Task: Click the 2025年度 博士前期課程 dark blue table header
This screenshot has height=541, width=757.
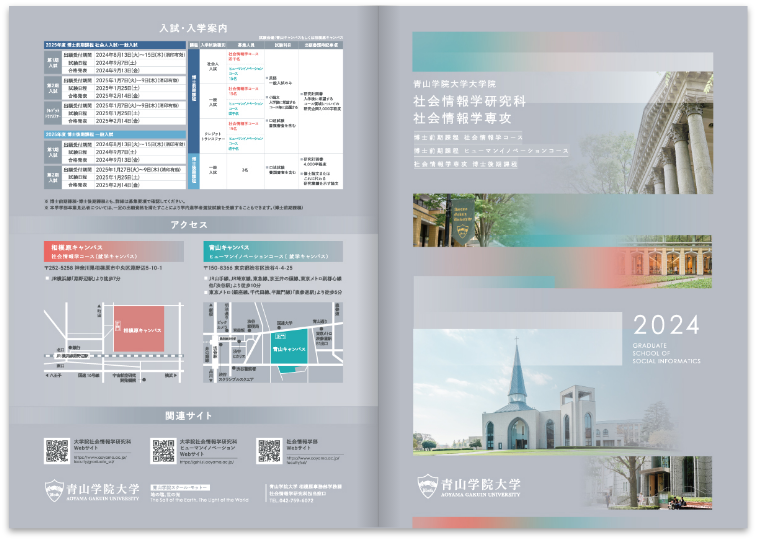Action: pyautogui.click(x=115, y=45)
